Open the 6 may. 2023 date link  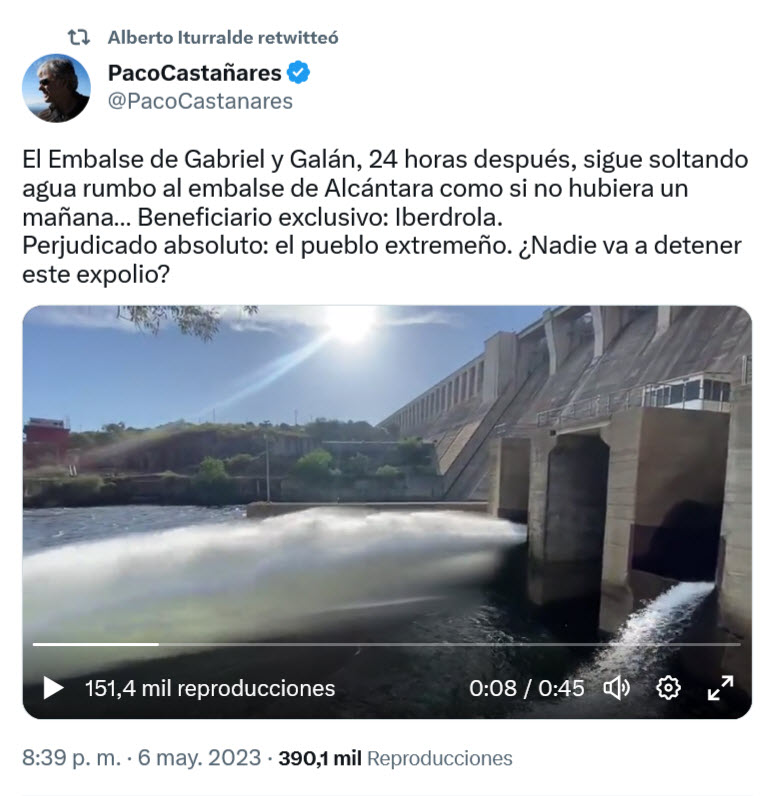(x=199, y=758)
